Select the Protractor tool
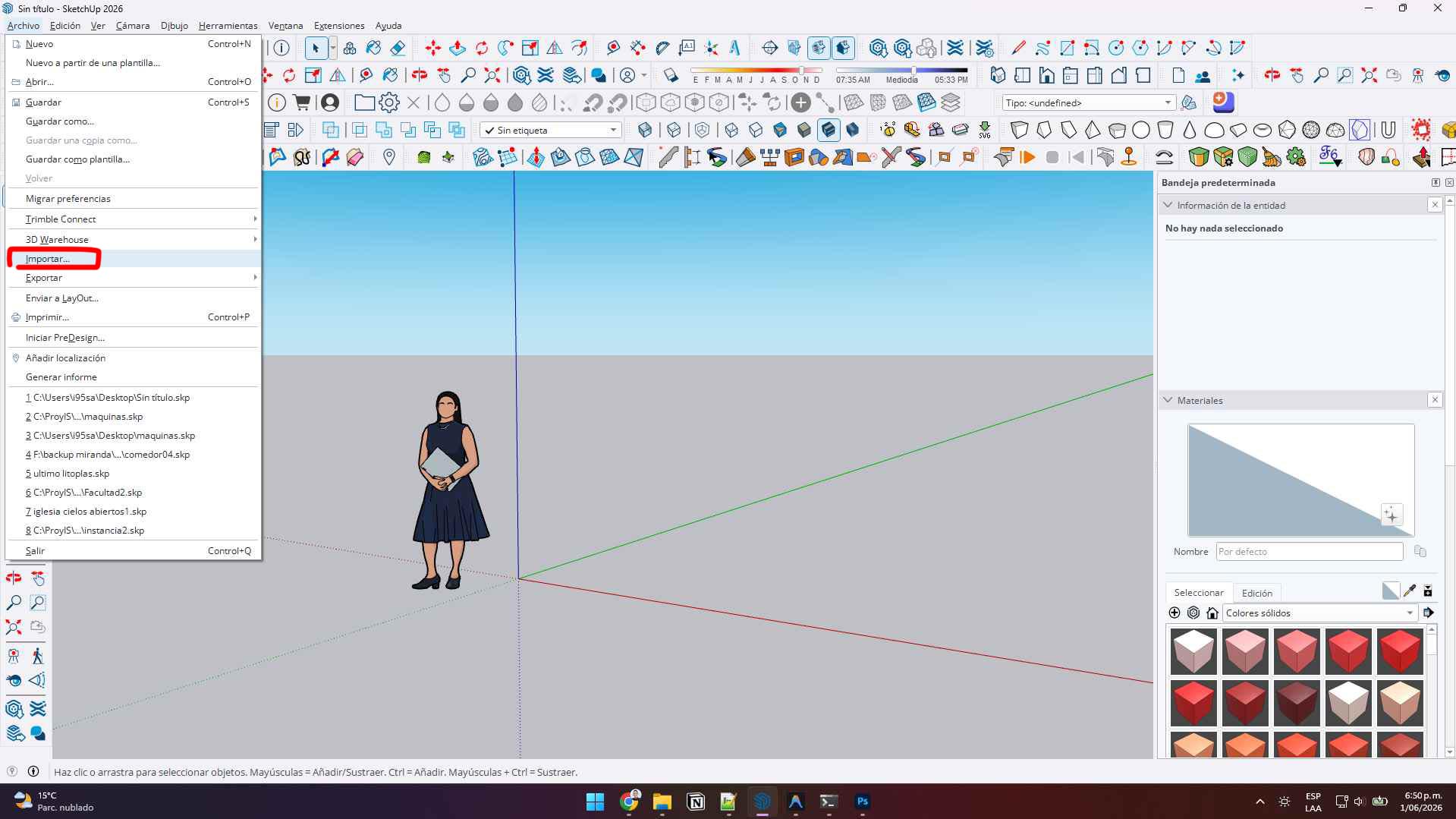The image size is (1456, 819). (x=662, y=48)
